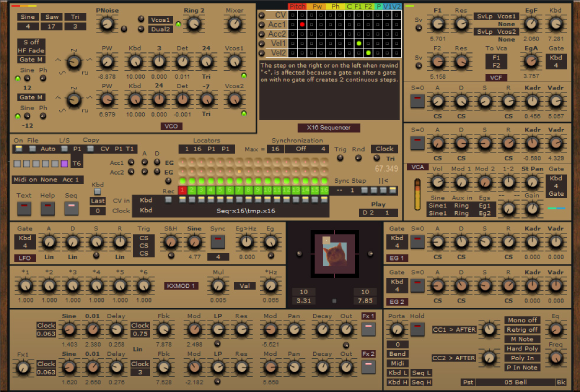
Task: Click the VCO section label
Action: point(171,126)
